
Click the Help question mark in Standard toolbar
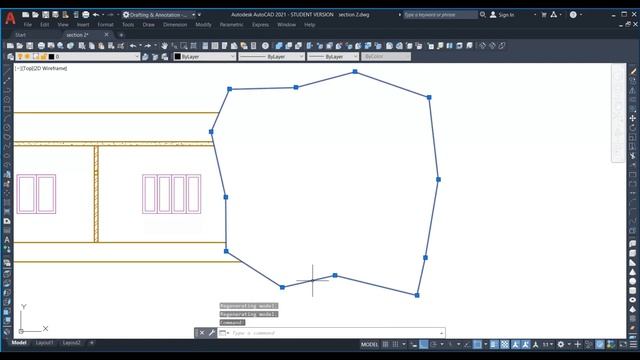coord(265,46)
